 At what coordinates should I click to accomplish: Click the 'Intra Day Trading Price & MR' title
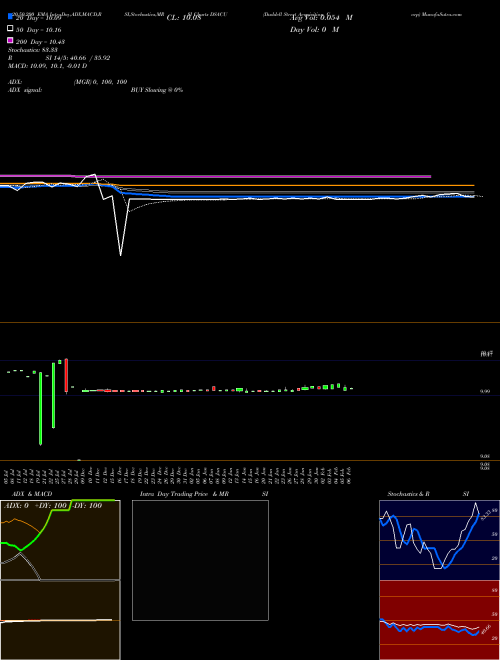[184, 494]
